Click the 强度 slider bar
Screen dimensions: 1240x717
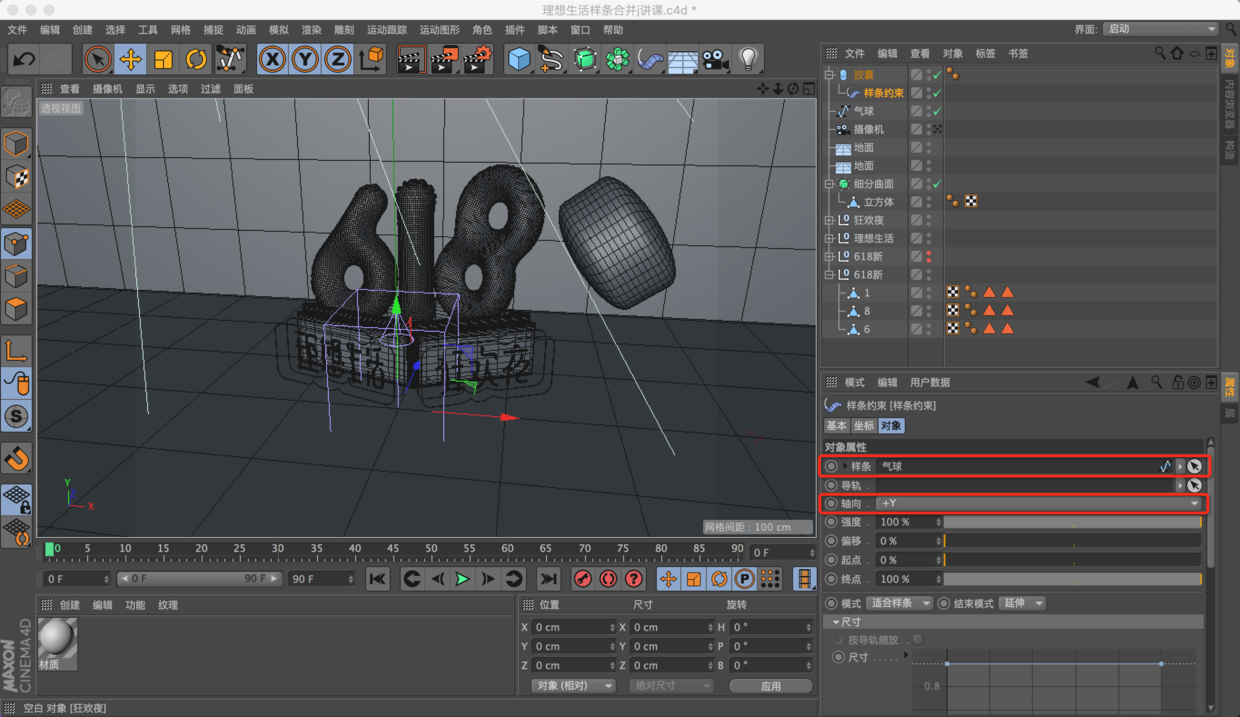(1073, 522)
